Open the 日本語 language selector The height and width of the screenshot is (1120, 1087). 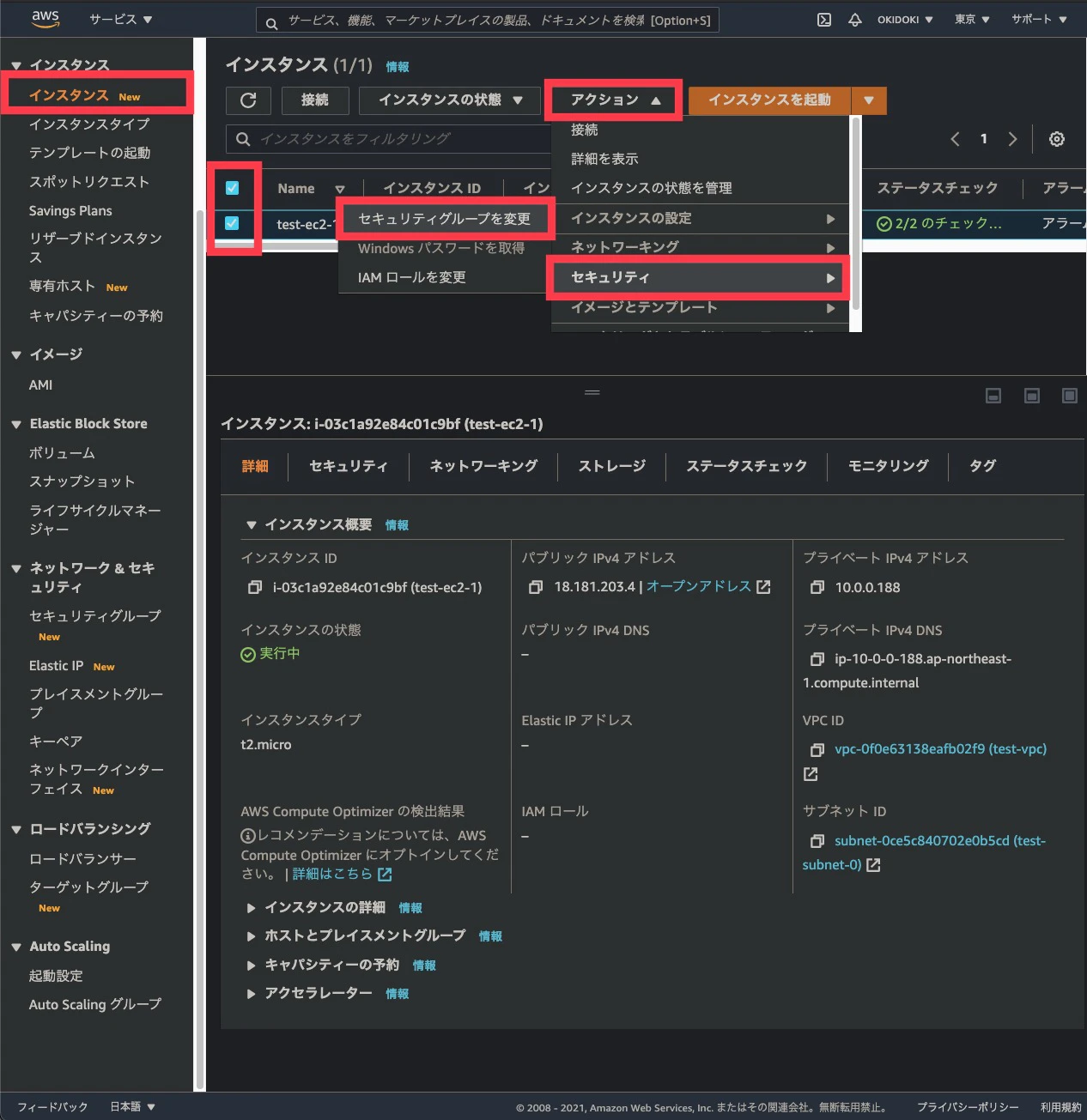(x=133, y=1107)
